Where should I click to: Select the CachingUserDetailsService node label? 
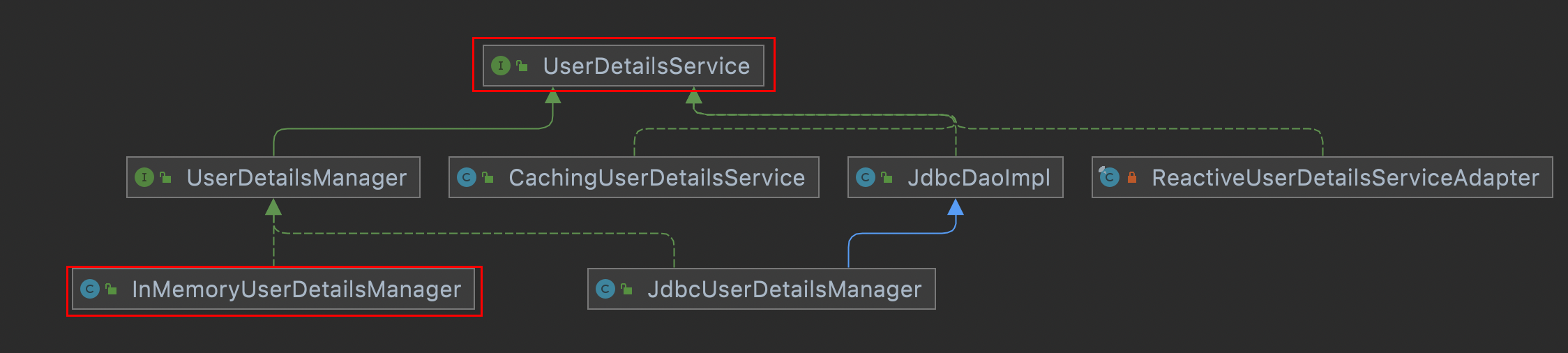click(656, 178)
